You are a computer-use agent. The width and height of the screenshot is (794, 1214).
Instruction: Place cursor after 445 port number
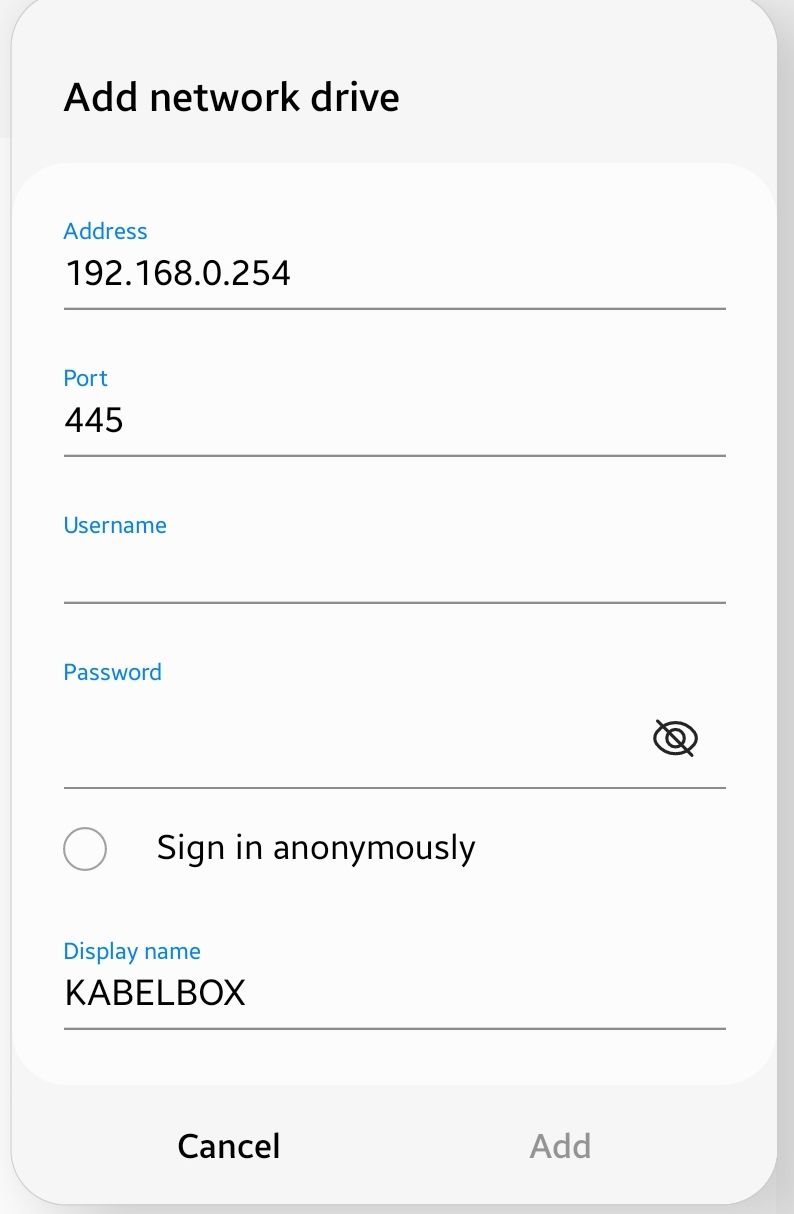125,420
